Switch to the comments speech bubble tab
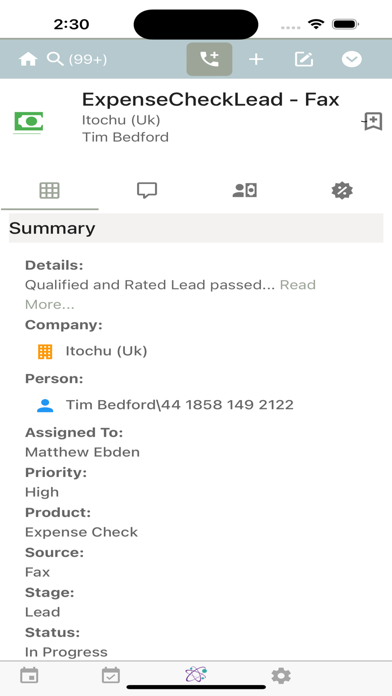The height and width of the screenshot is (696, 392). tap(147, 190)
